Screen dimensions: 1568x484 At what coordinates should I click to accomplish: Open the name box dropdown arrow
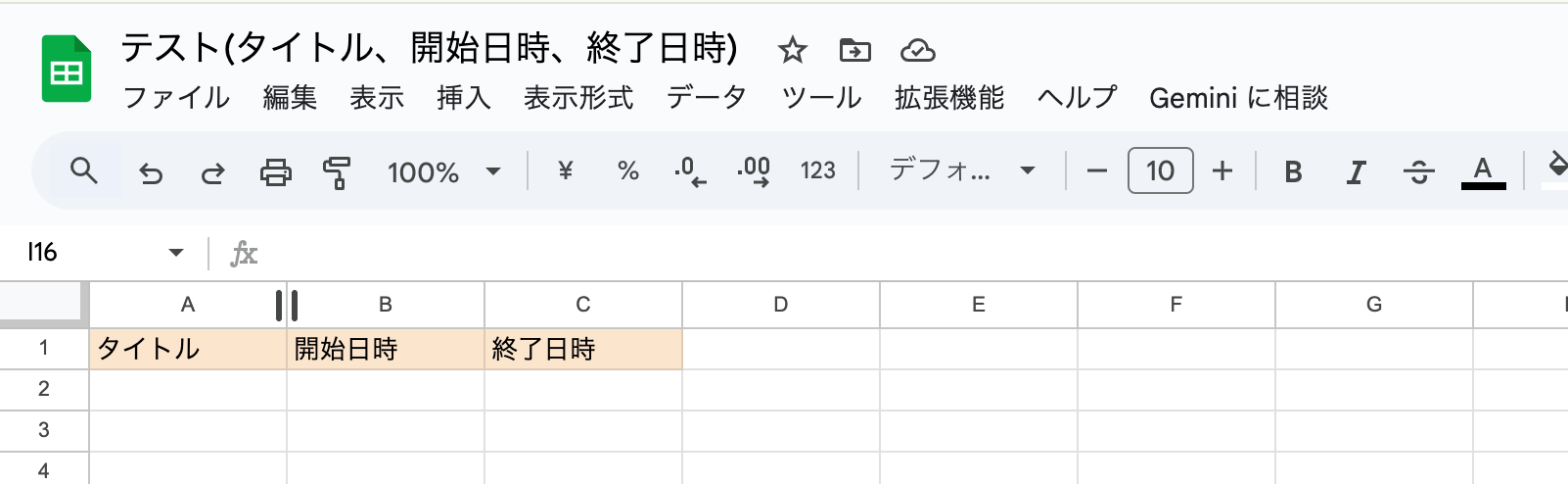pyautogui.click(x=176, y=253)
